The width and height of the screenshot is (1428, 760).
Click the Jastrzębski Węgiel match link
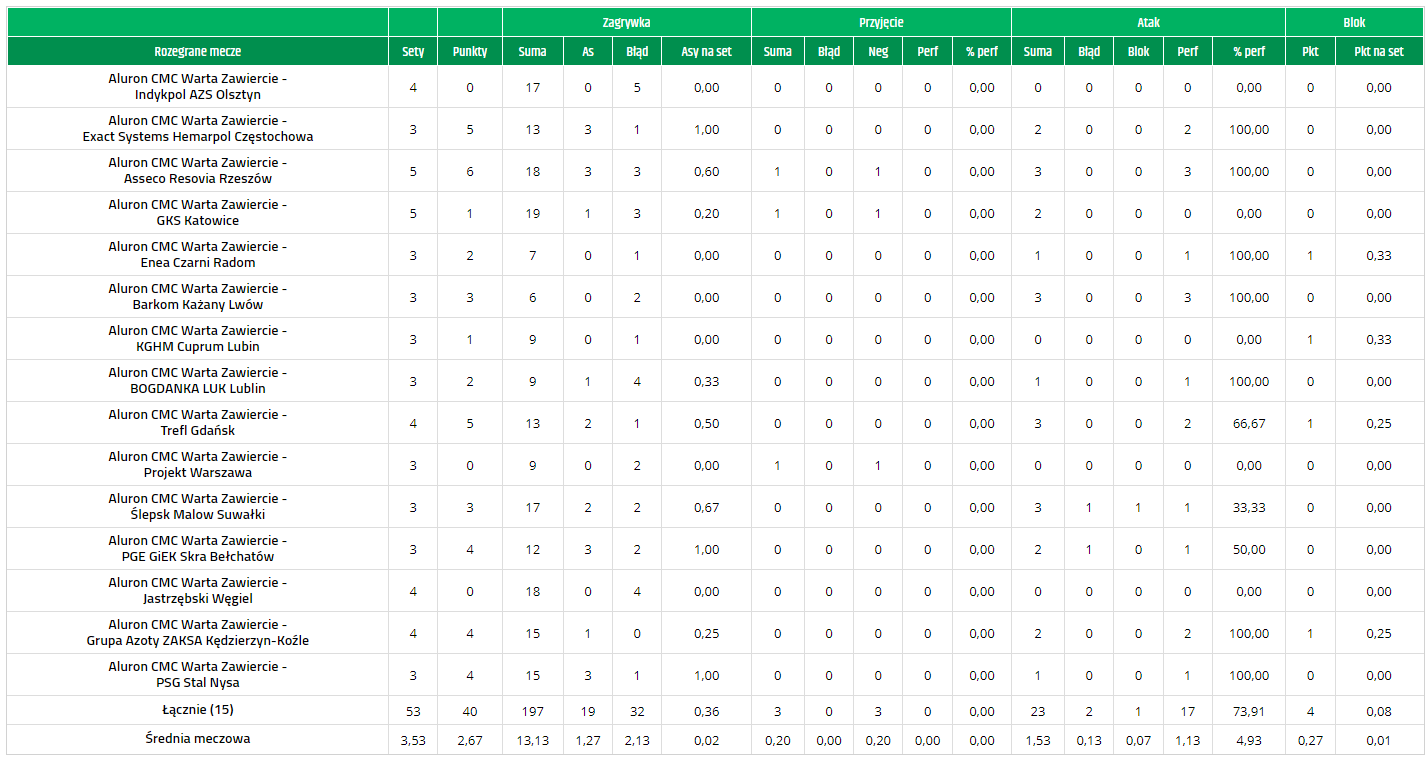click(198, 591)
